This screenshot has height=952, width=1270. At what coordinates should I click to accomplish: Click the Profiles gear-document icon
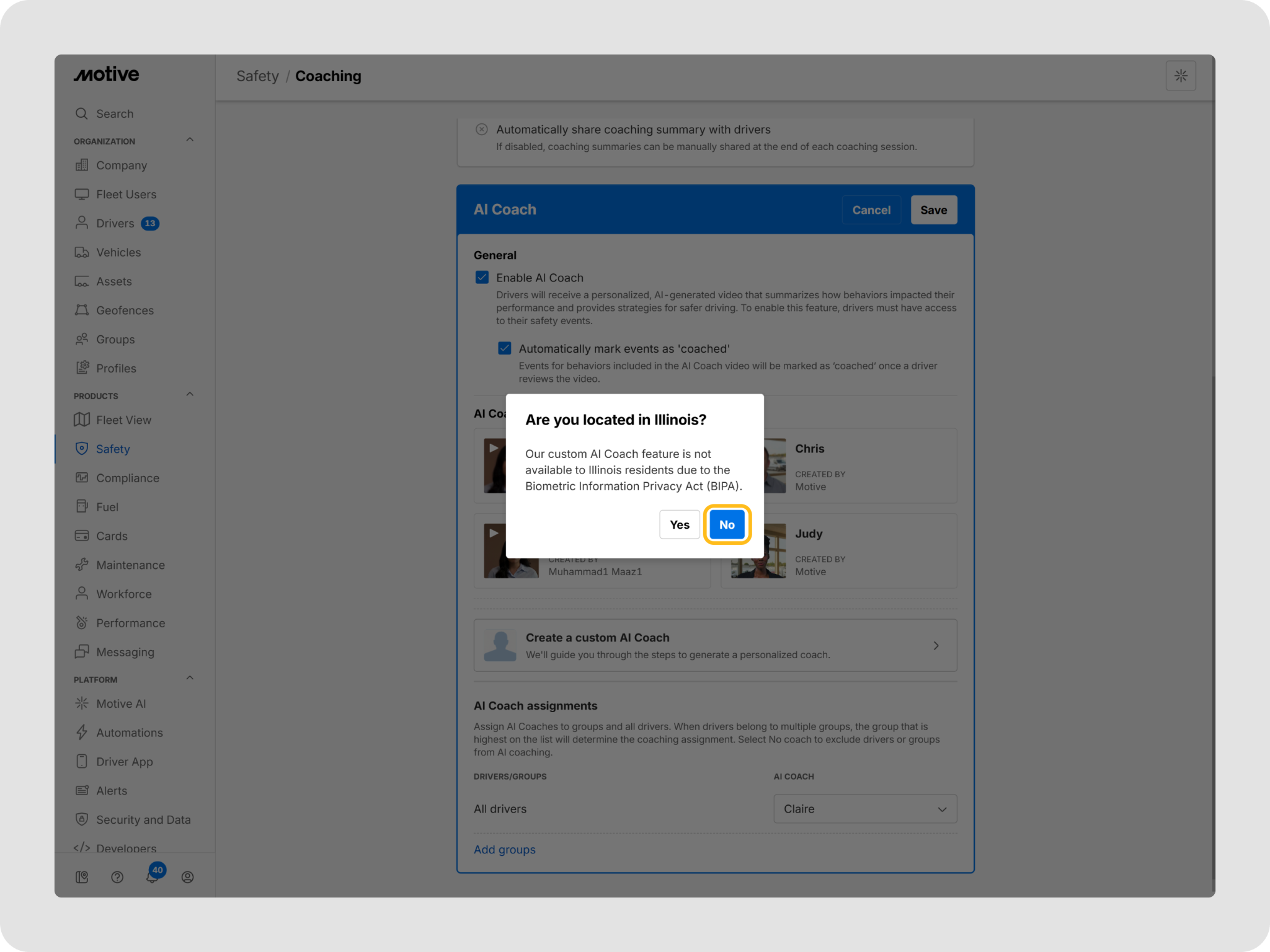81,368
